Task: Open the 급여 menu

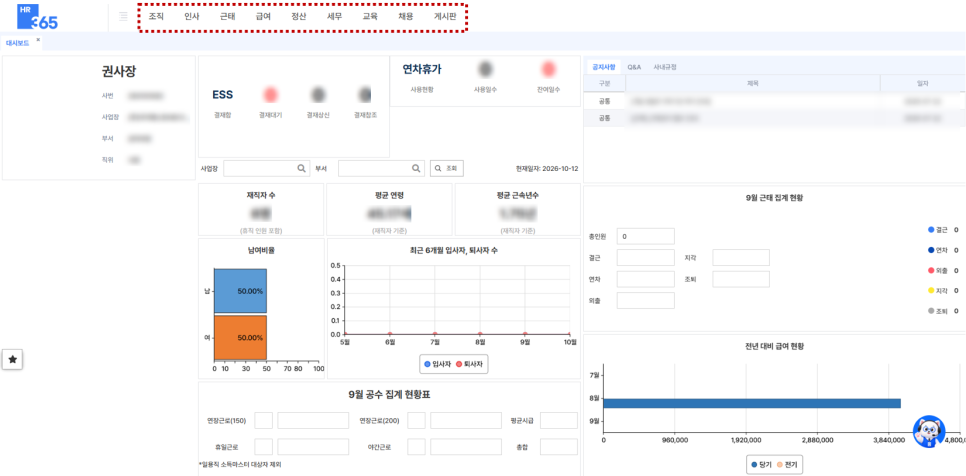Action: (x=263, y=17)
